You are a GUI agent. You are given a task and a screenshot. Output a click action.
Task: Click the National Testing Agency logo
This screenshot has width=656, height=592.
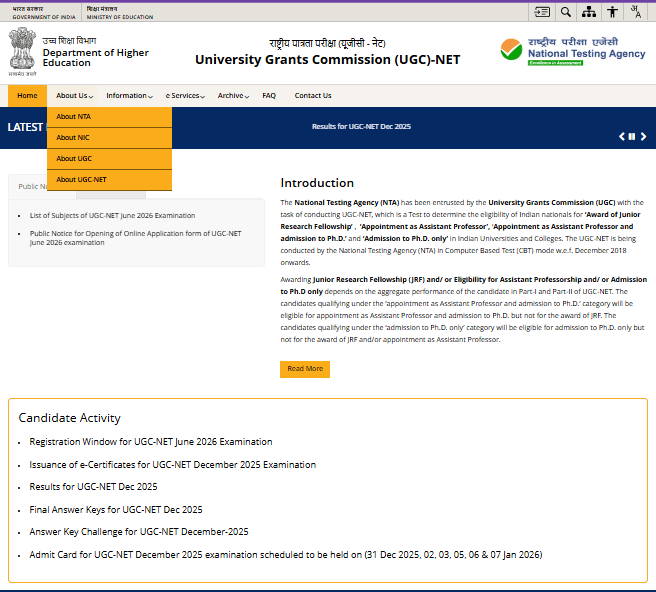coord(573,51)
